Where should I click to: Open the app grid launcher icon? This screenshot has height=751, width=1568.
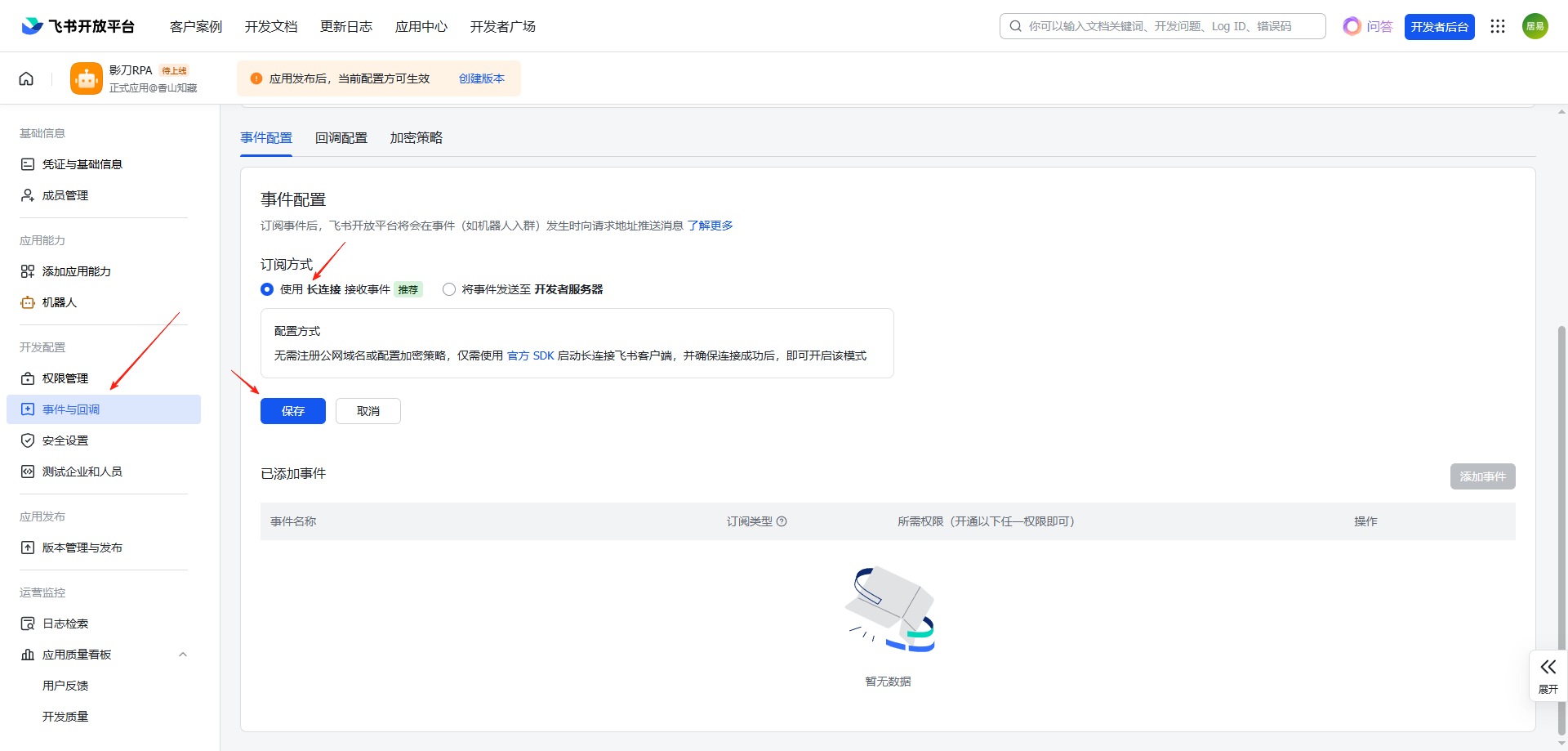tap(1497, 26)
